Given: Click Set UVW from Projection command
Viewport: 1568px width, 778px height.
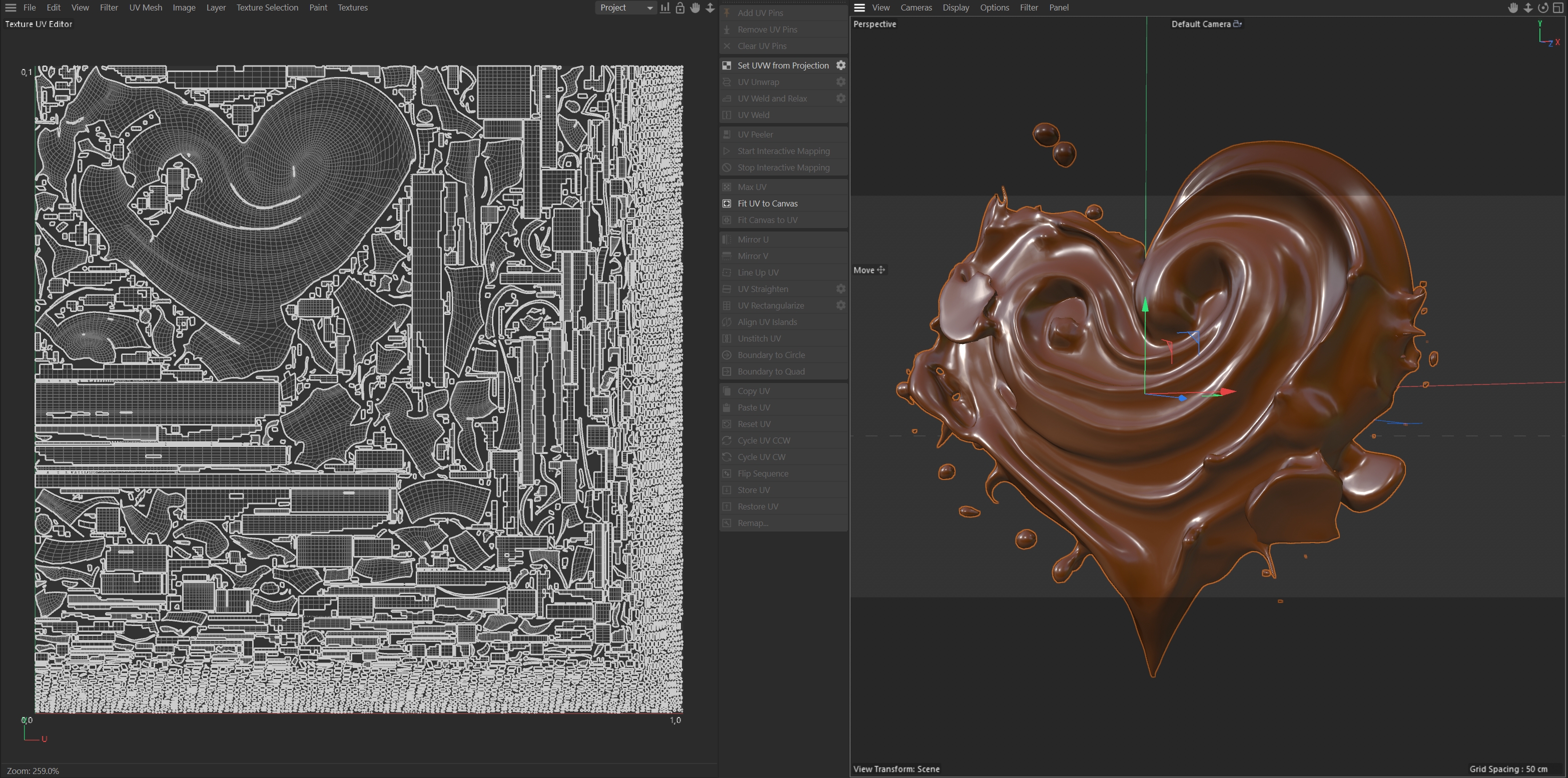Looking at the screenshot, I should coord(783,65).
